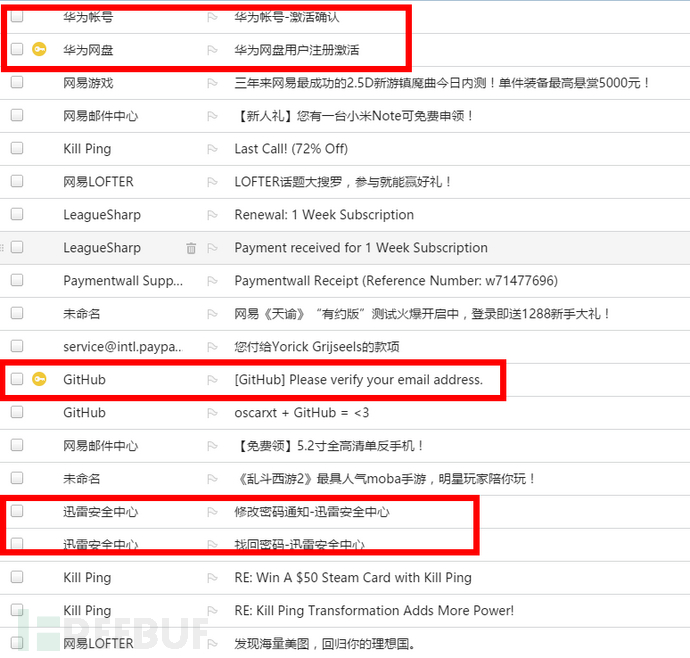Viewport: 690px width, 658px height.
Task: Click sender Paymentwall Supp...
Action: tap(123, 281)
